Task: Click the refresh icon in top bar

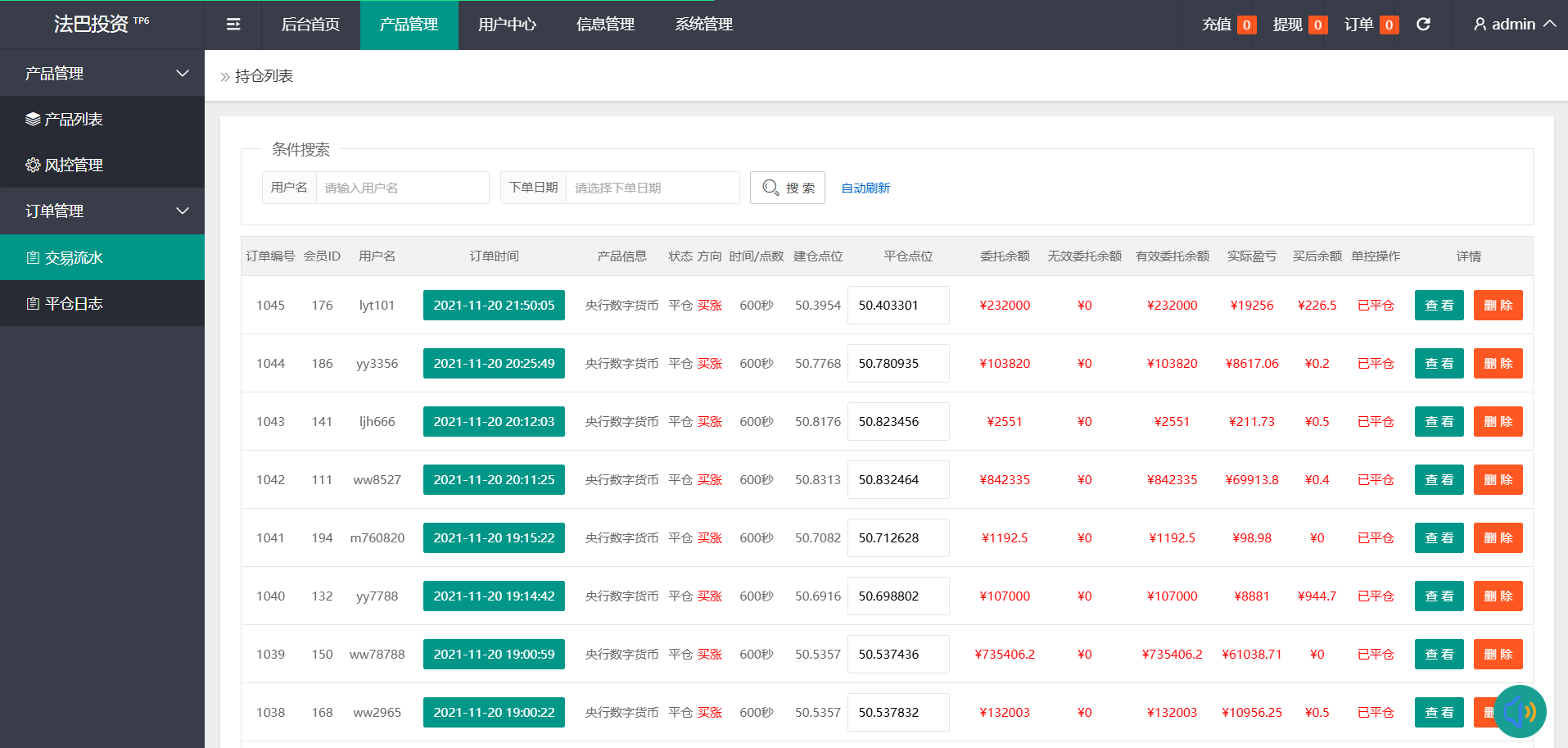Action: [1423, 25]
